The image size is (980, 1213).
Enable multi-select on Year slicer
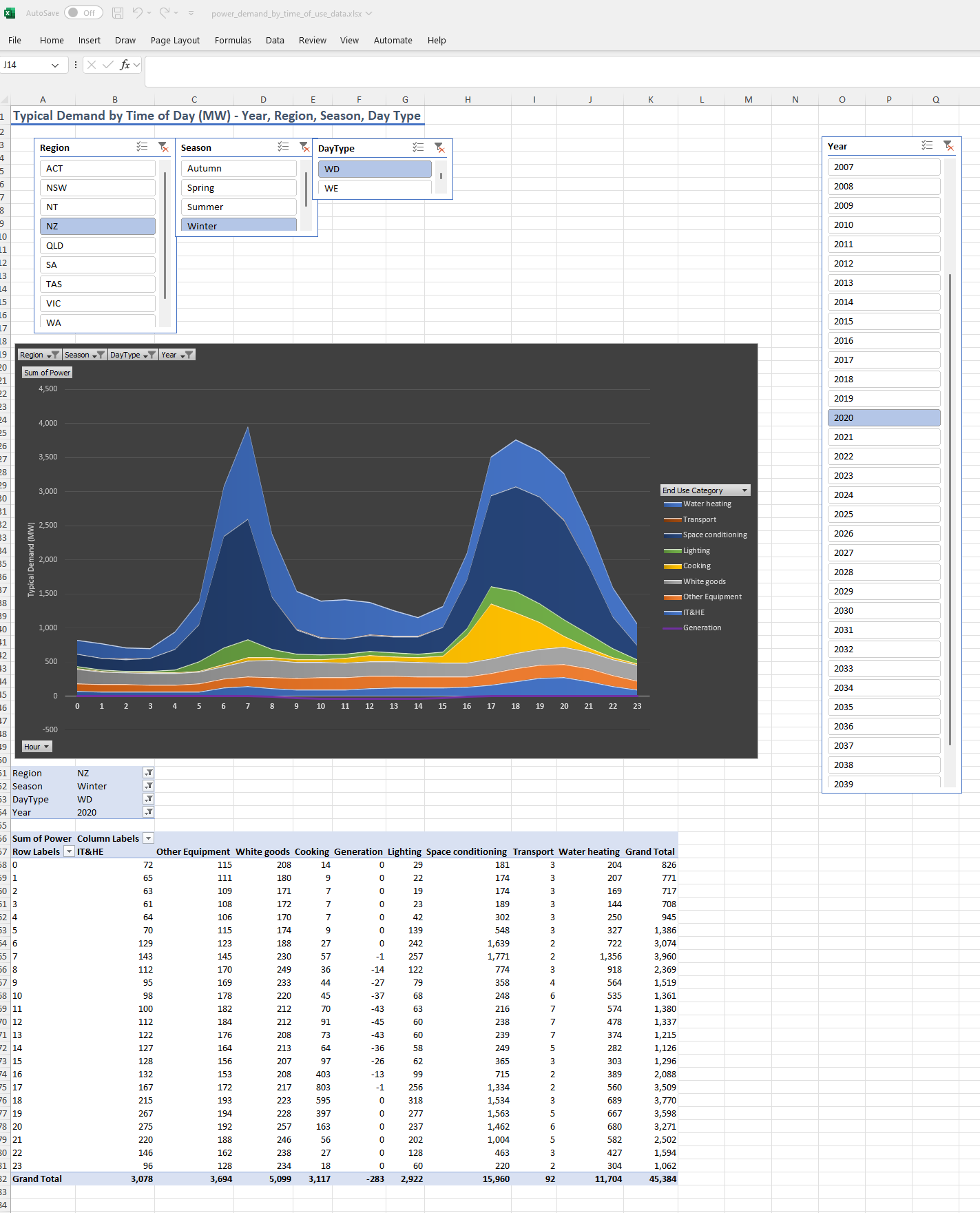click(927, 146)
